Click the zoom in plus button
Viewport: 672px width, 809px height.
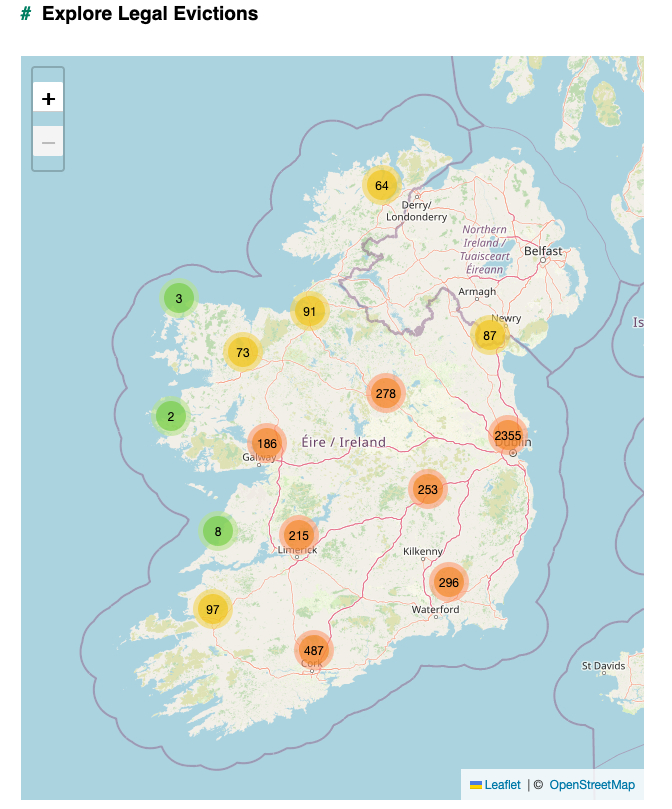(x=48, y=98)
